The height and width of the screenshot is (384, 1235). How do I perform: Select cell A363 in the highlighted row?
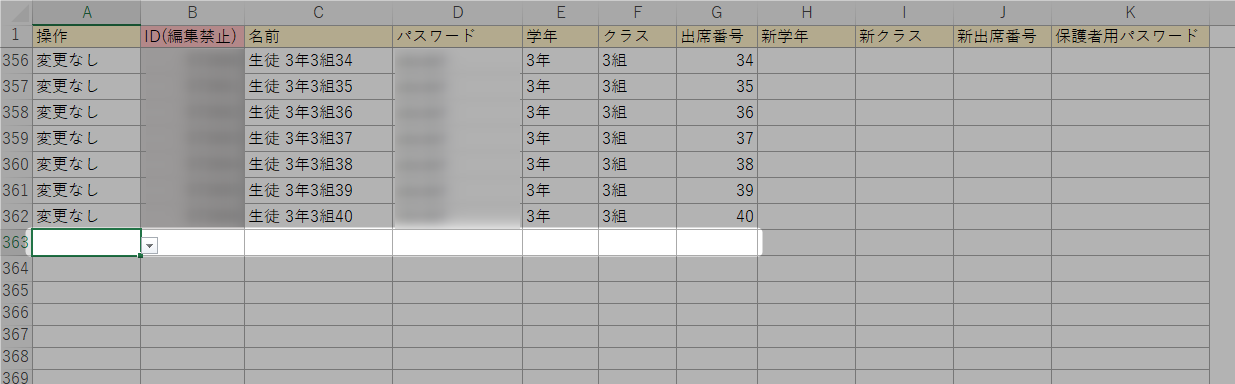(86, 242)
